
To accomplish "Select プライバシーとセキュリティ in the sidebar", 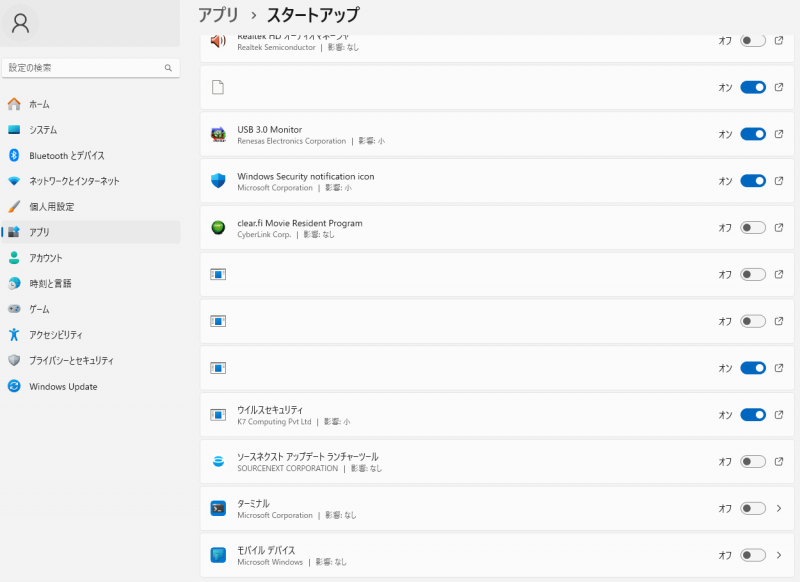I will (71, 361).
